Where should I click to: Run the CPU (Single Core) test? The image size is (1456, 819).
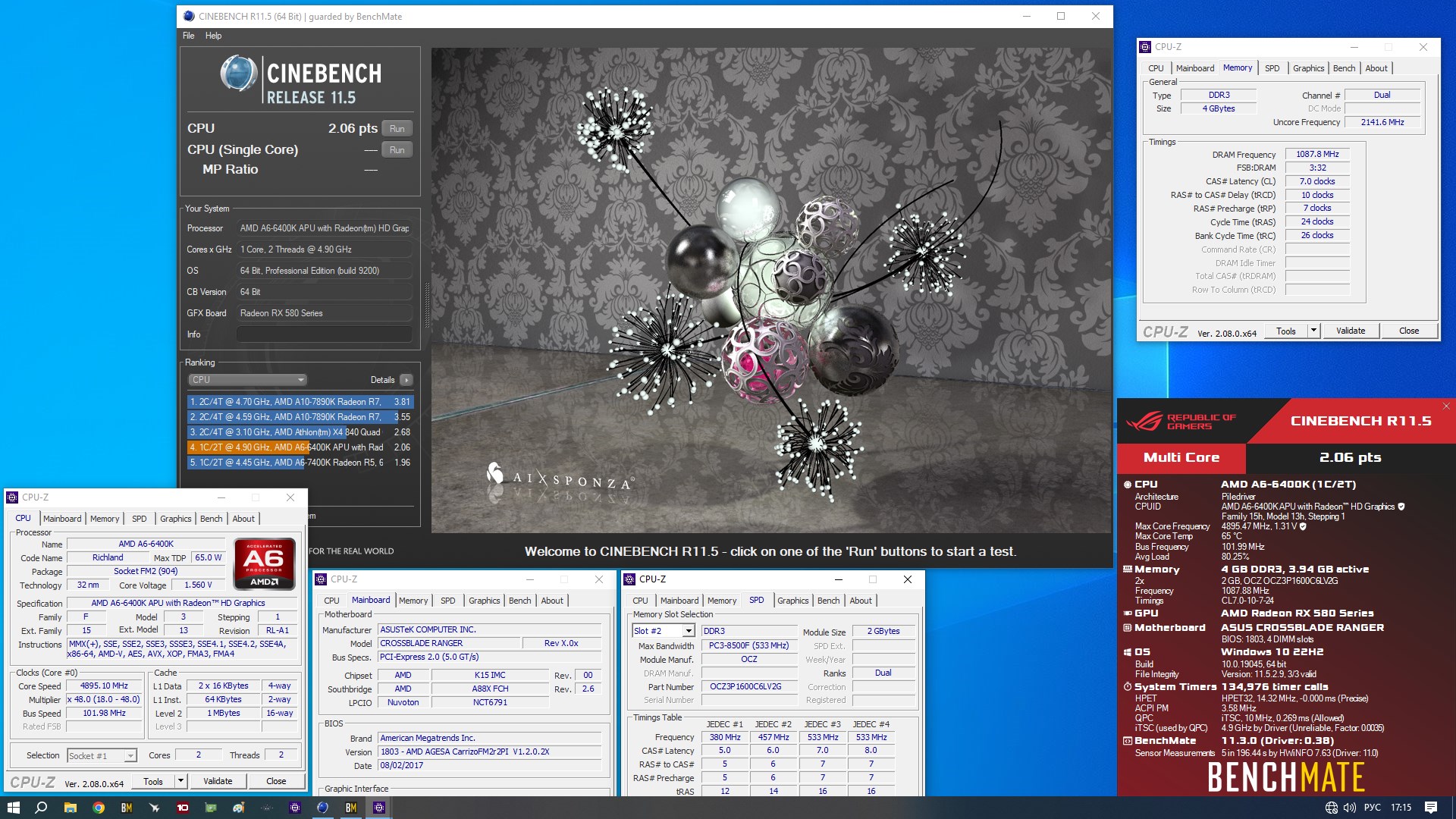click(397, 150)
